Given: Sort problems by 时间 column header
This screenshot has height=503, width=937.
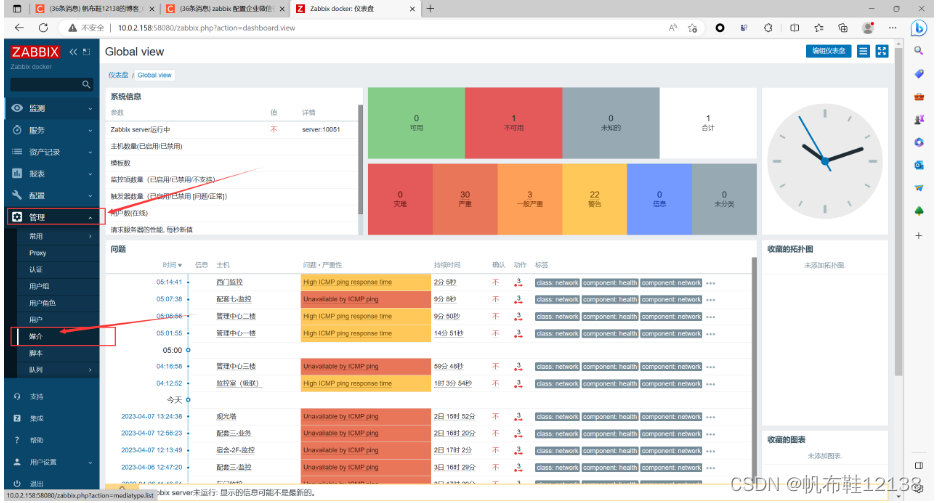Looking at the screenshot, I should pyautogui.click(x=172, y=265).
